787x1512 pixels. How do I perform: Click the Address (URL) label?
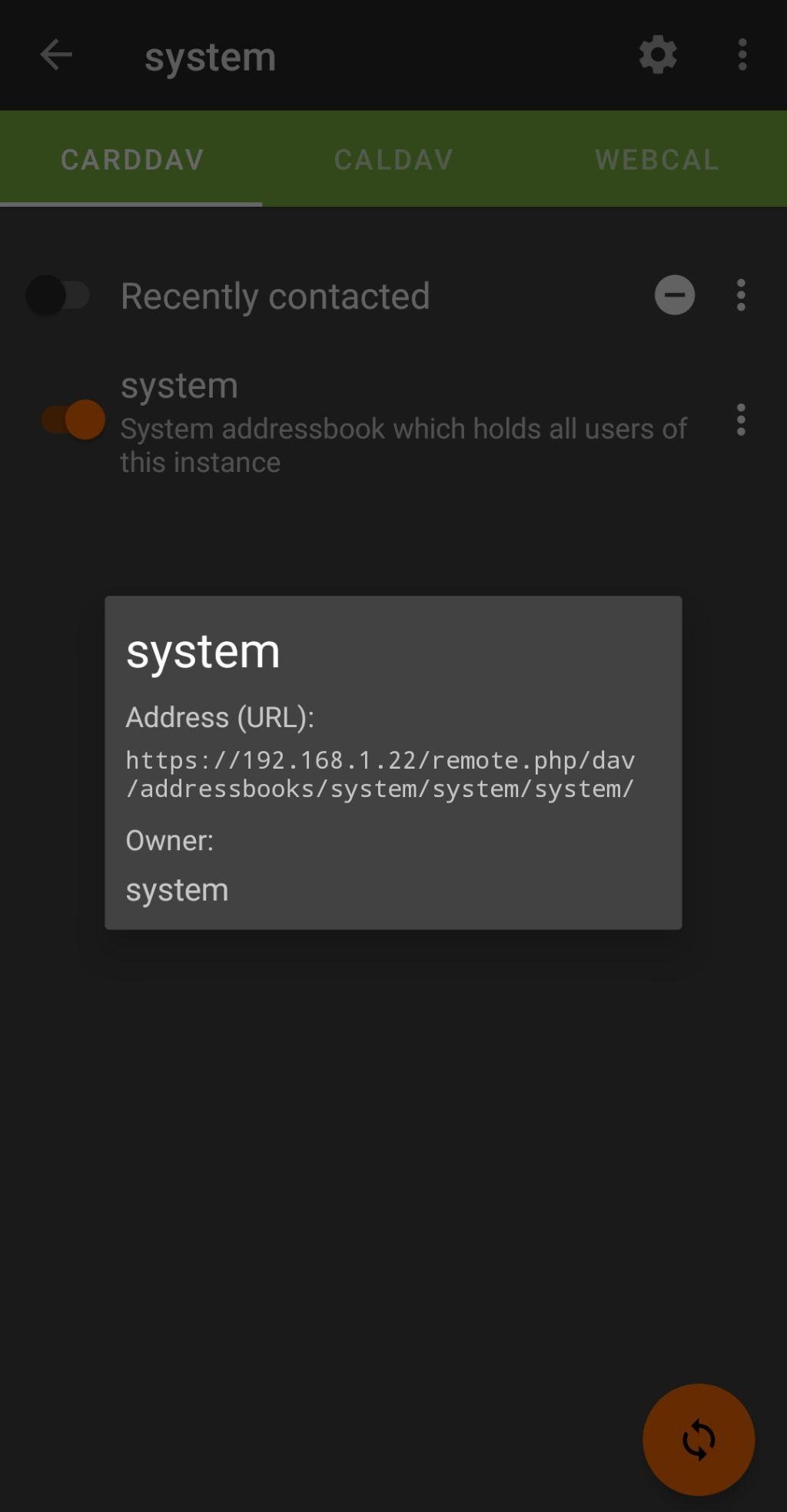click(220, 717)
